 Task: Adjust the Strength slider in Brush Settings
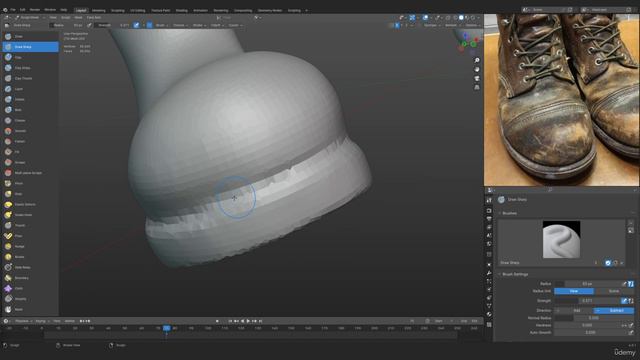587,301
